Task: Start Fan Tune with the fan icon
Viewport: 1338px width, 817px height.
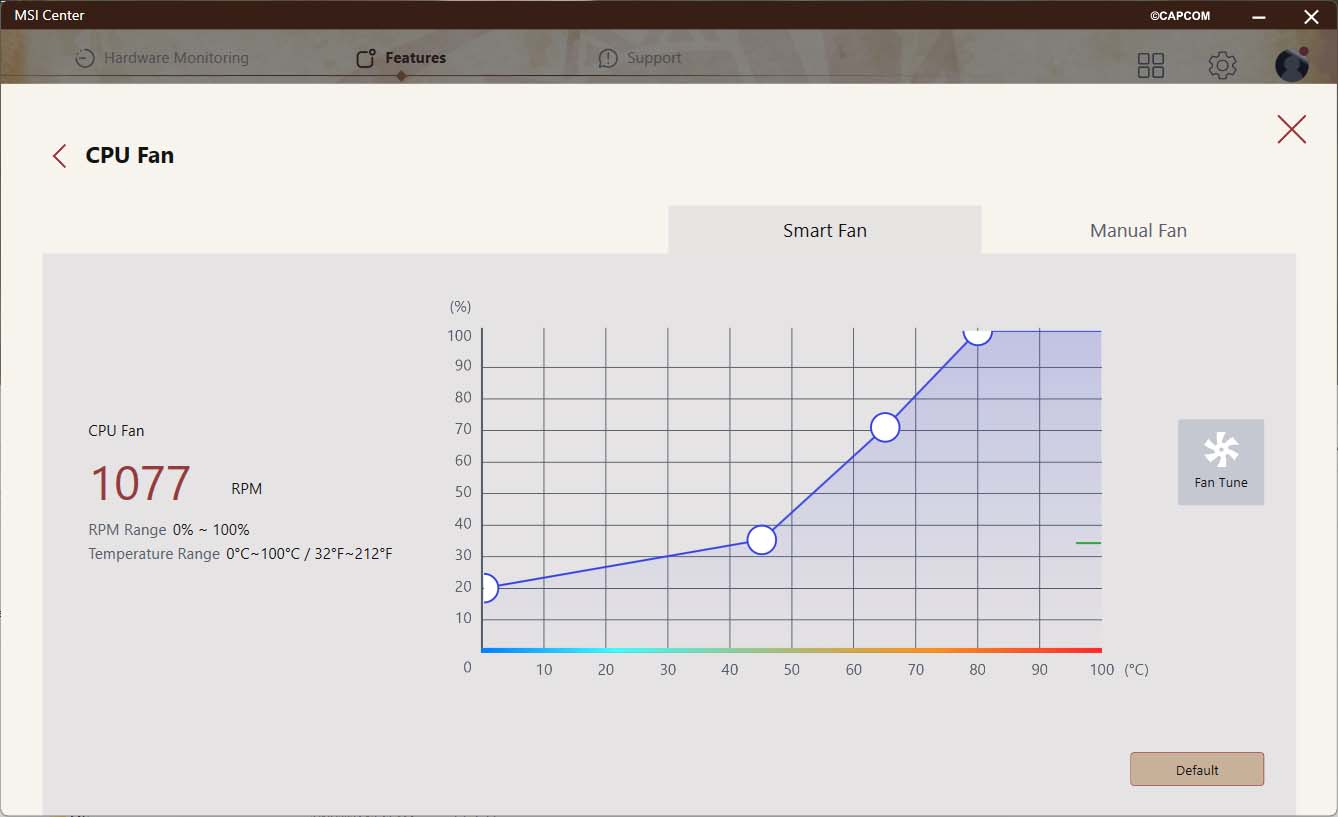Action: (x=1221, y=461)
